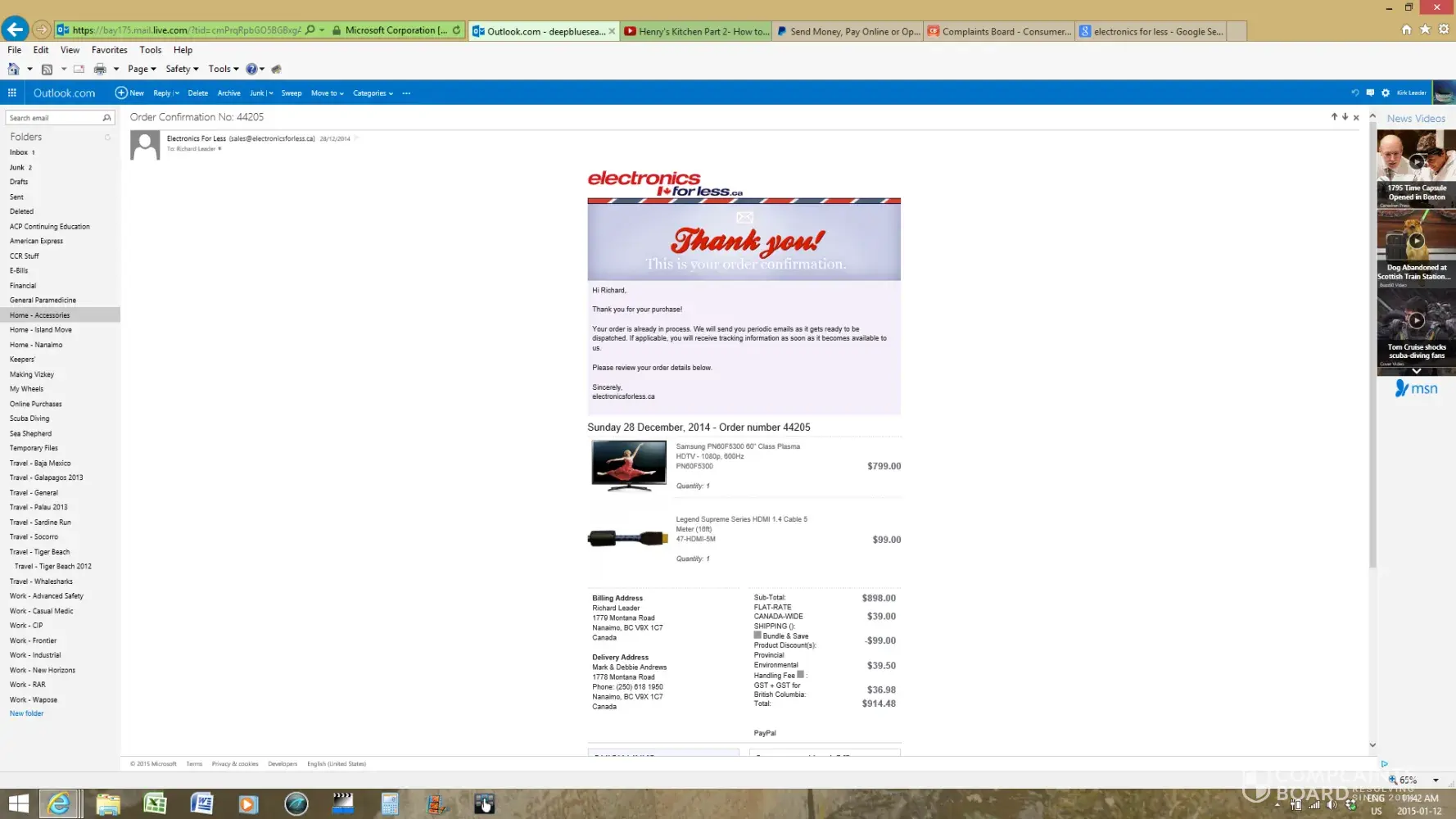The image size is (1456, 819).
Task: Click the Read mail envelope icon
Action: click(79, 70)
